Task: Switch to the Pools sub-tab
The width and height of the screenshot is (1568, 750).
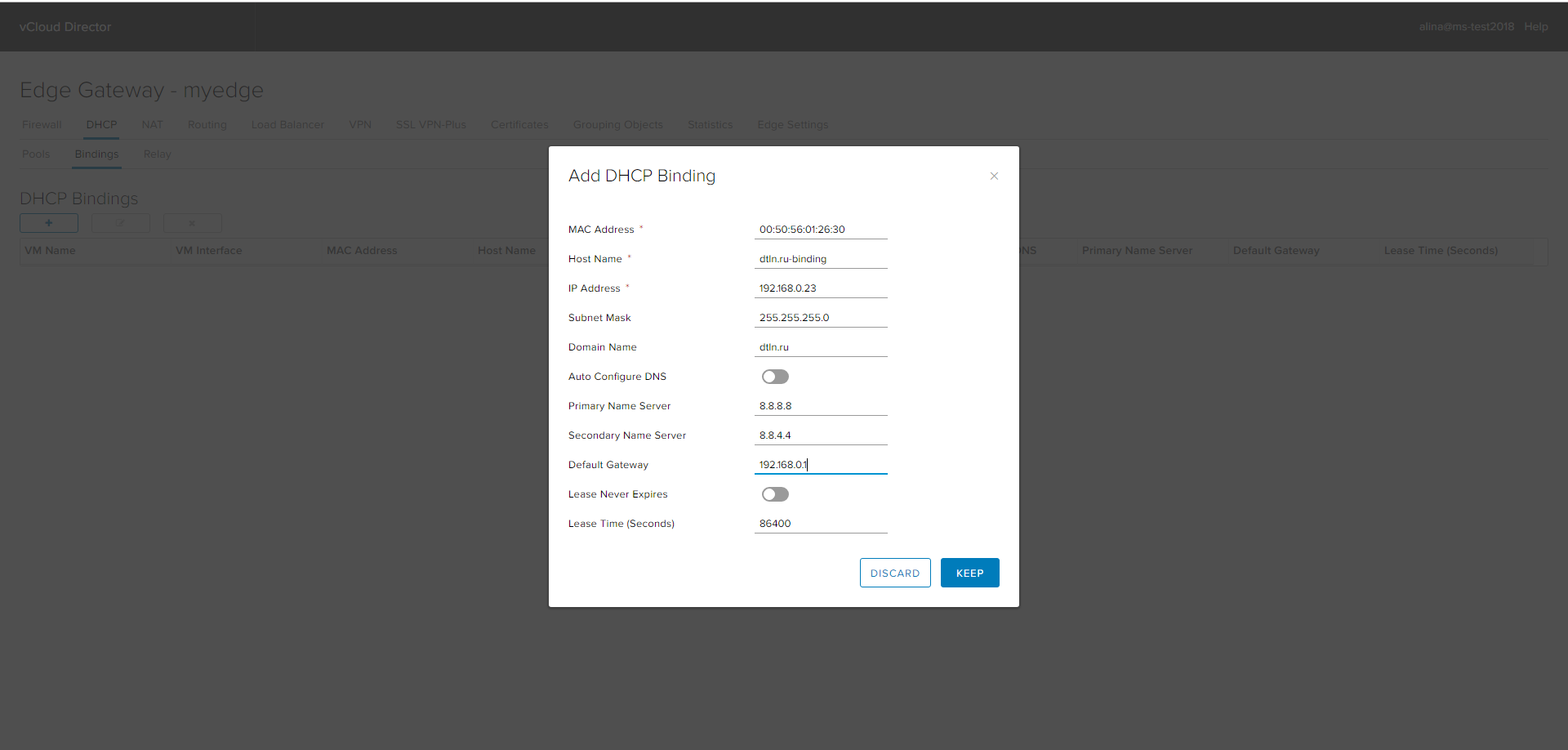Action: 36,154
